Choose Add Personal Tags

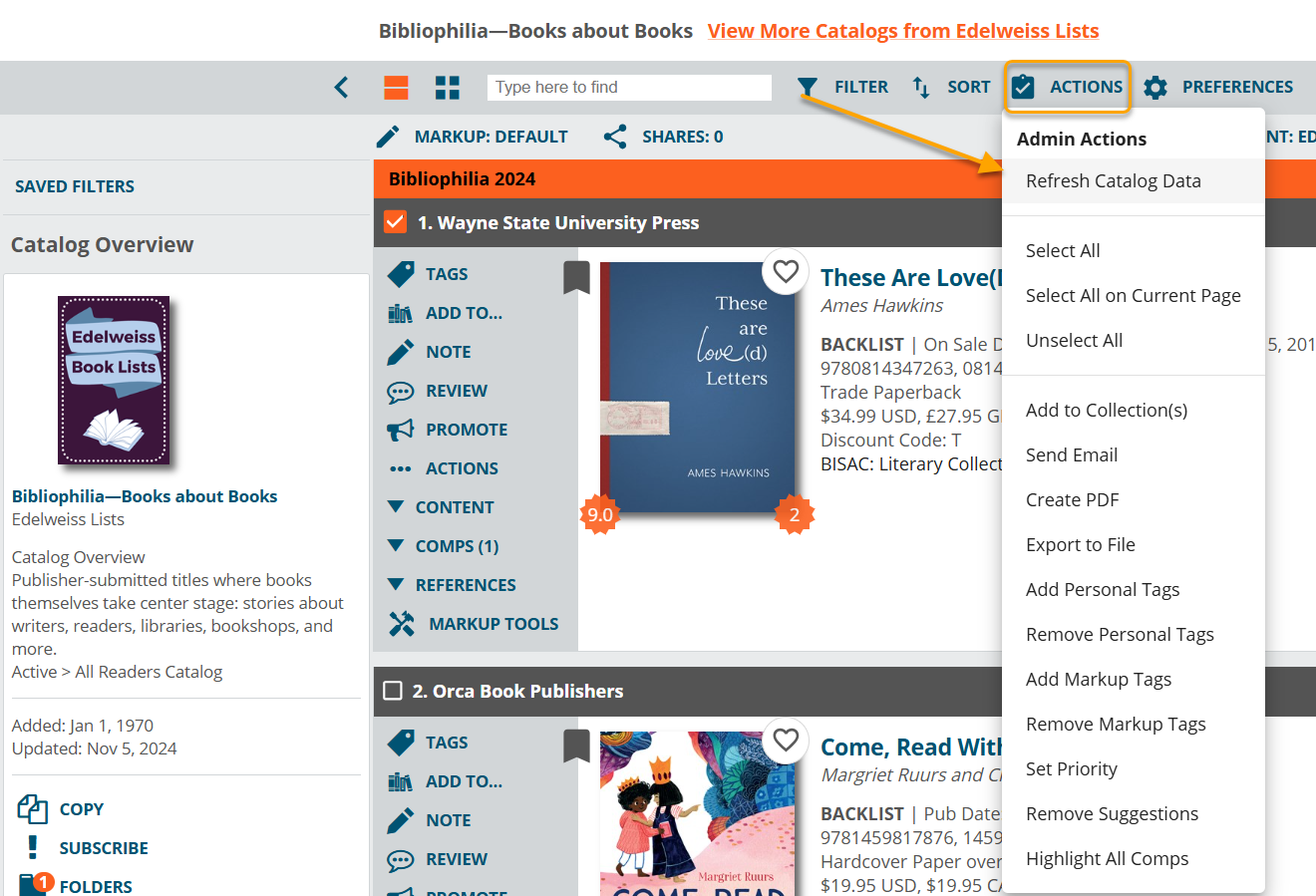(1134, 590)
